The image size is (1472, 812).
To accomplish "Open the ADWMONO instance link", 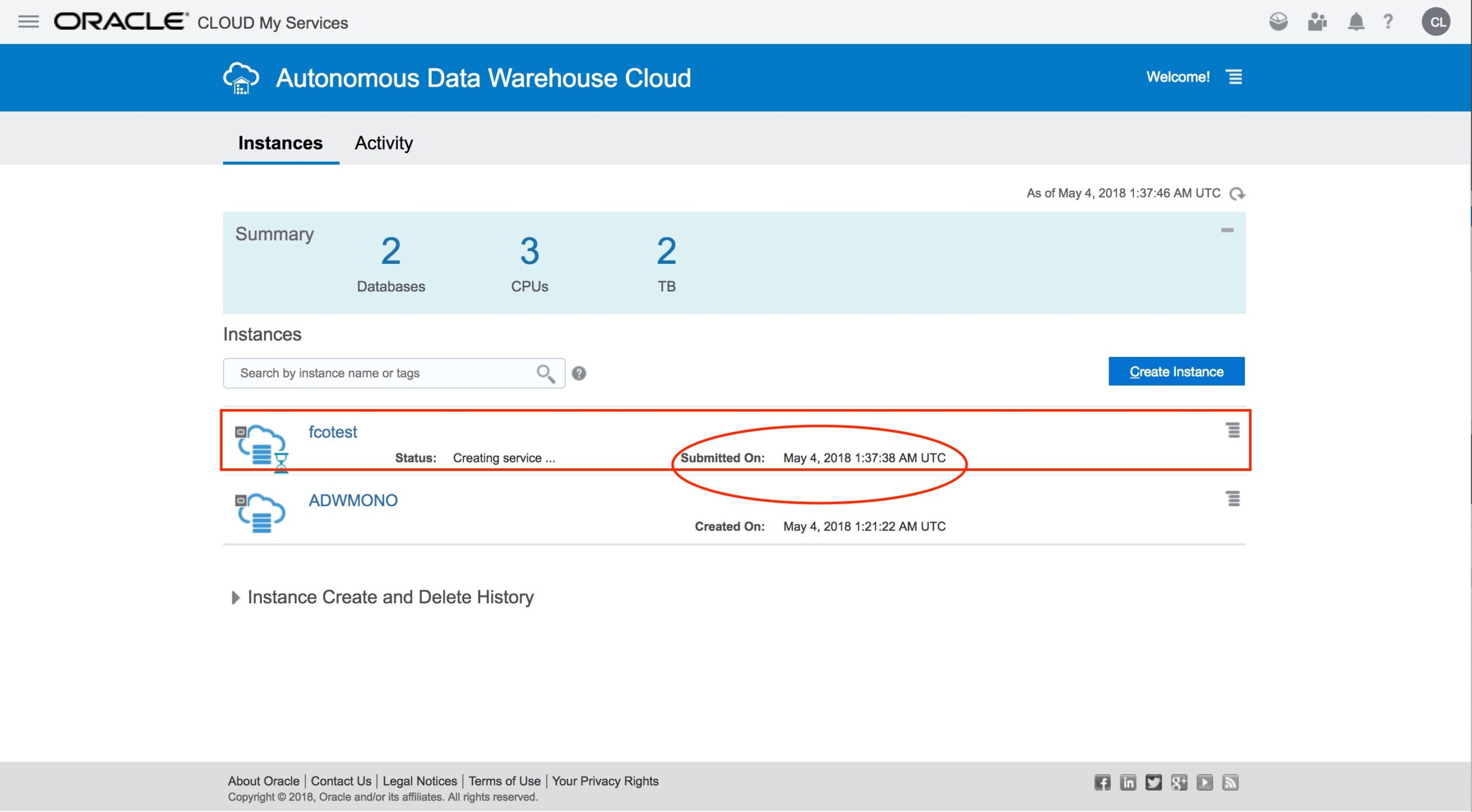I will (352, 500).
